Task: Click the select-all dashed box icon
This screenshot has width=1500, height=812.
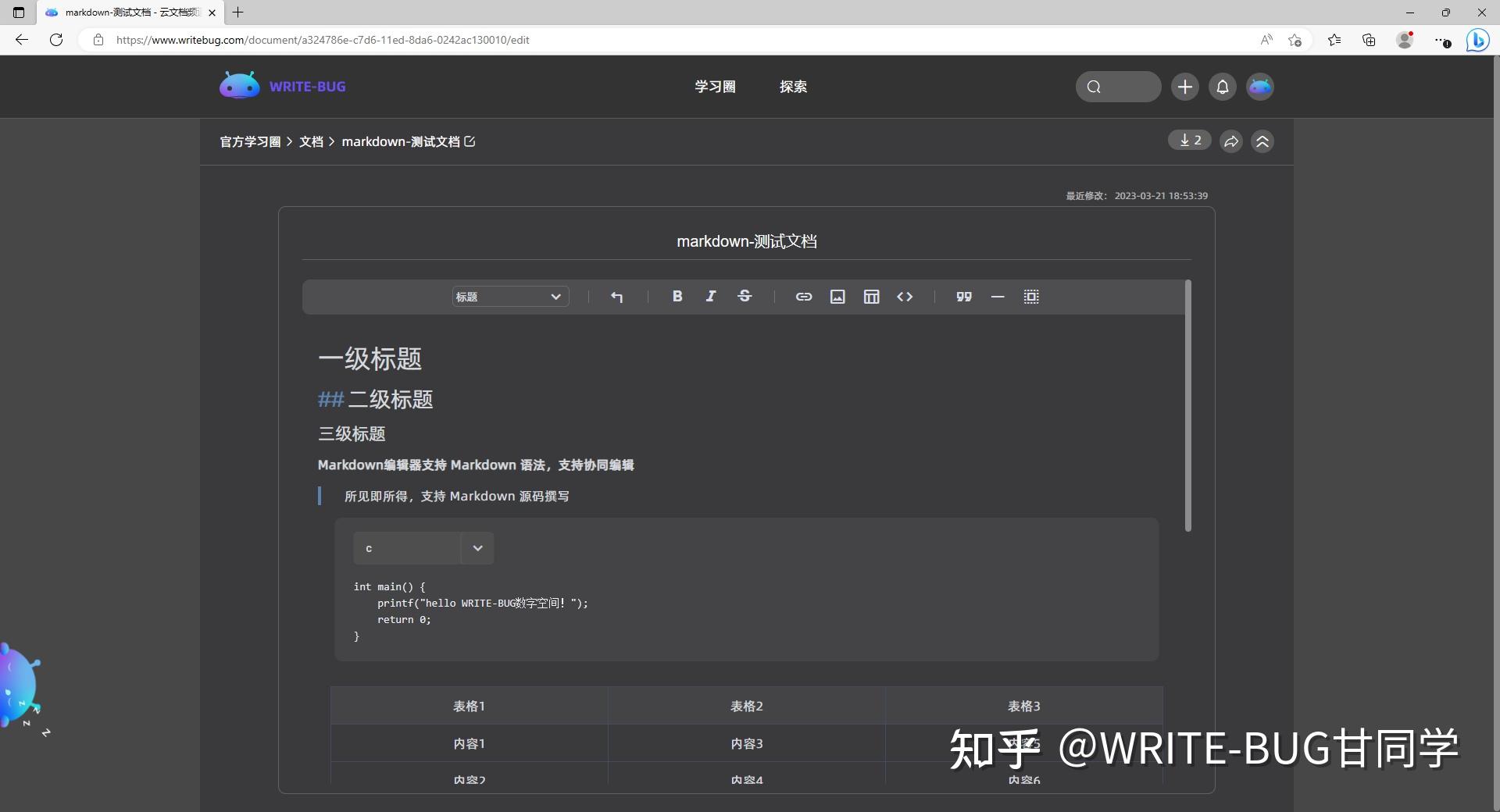Action: coord(1031,297)
